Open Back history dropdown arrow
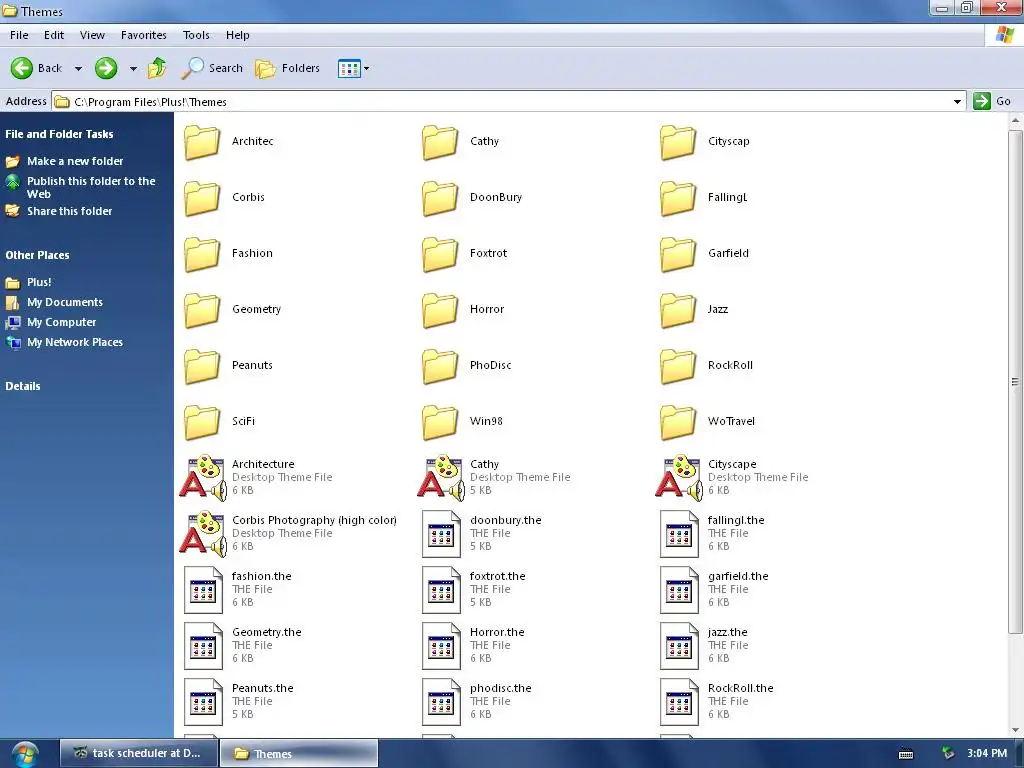Viewport: 1024px width, 768px height. click(x=78, y=68)
